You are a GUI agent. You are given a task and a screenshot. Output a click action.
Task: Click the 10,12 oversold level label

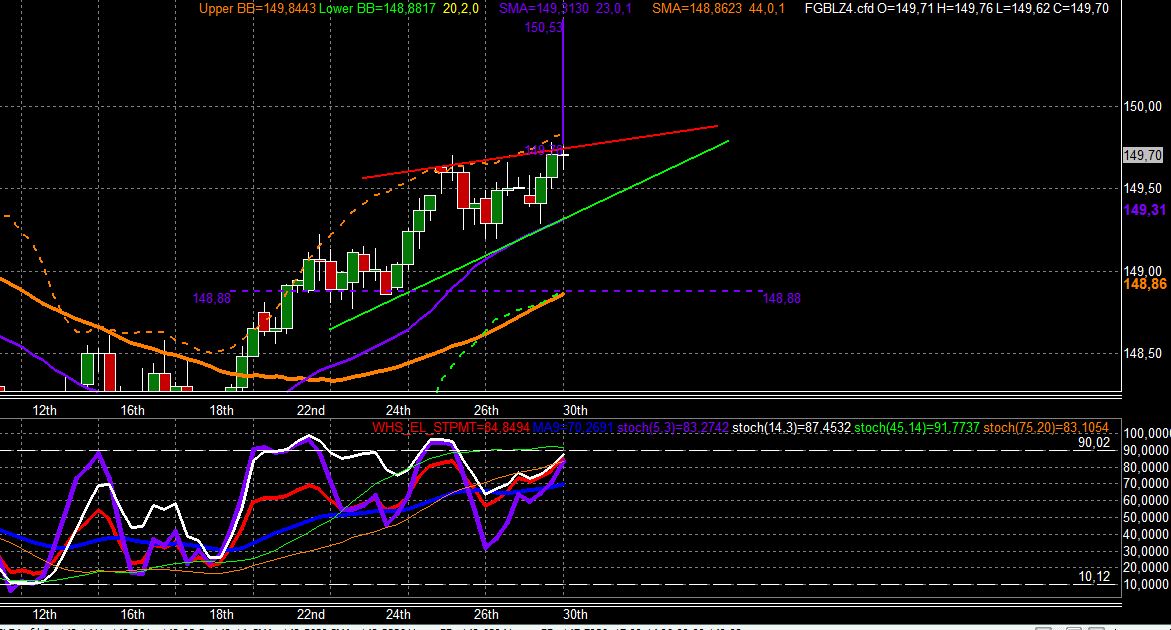(x=1094, y=576)
